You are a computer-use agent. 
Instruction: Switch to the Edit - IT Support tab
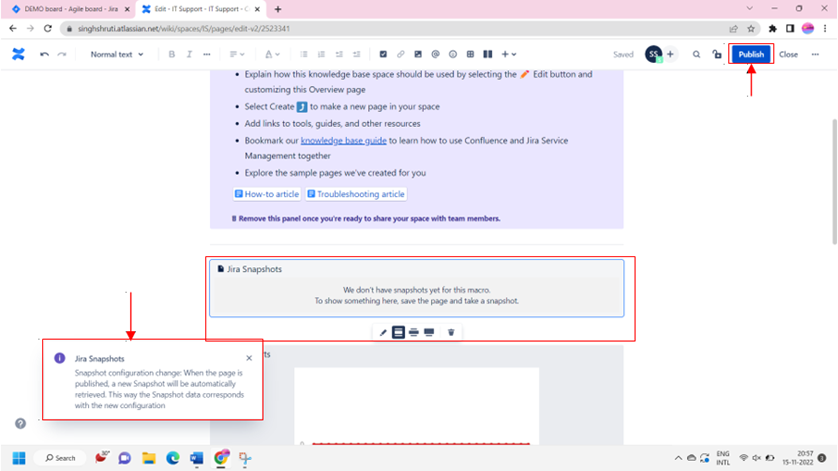(198, 9)
